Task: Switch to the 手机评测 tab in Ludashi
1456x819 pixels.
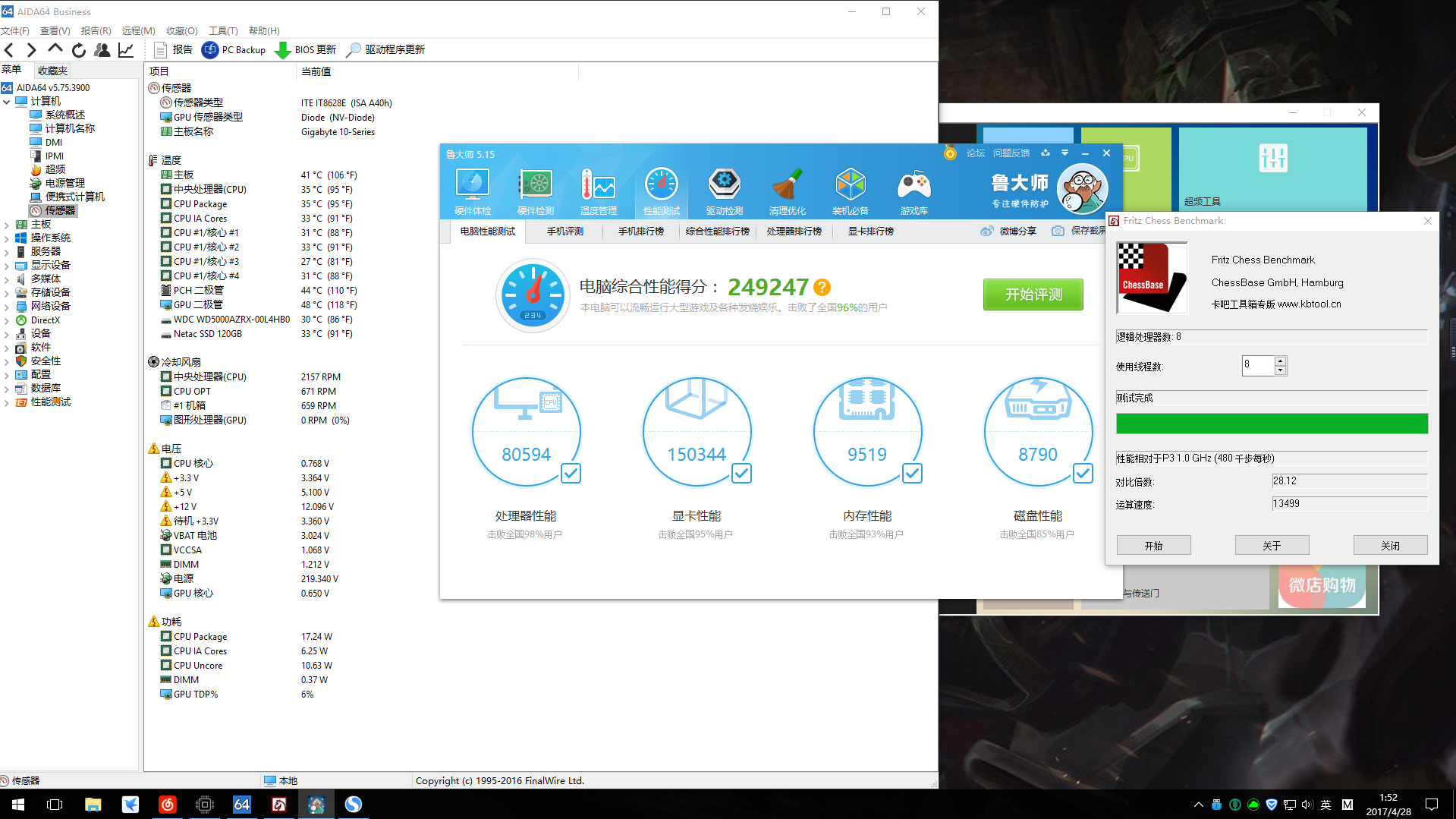Action: pos(565,232)
